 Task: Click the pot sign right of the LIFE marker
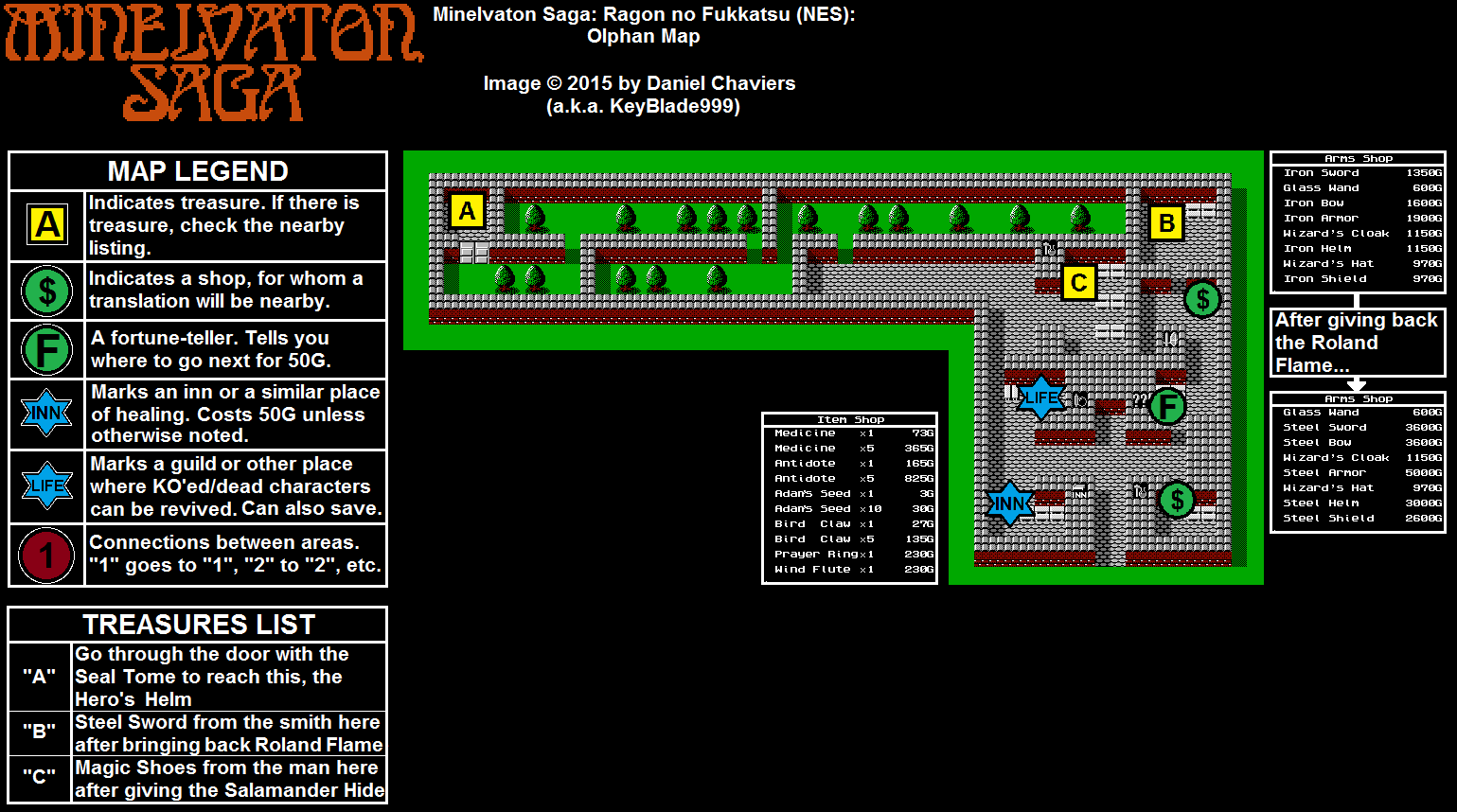(1079, 400)
